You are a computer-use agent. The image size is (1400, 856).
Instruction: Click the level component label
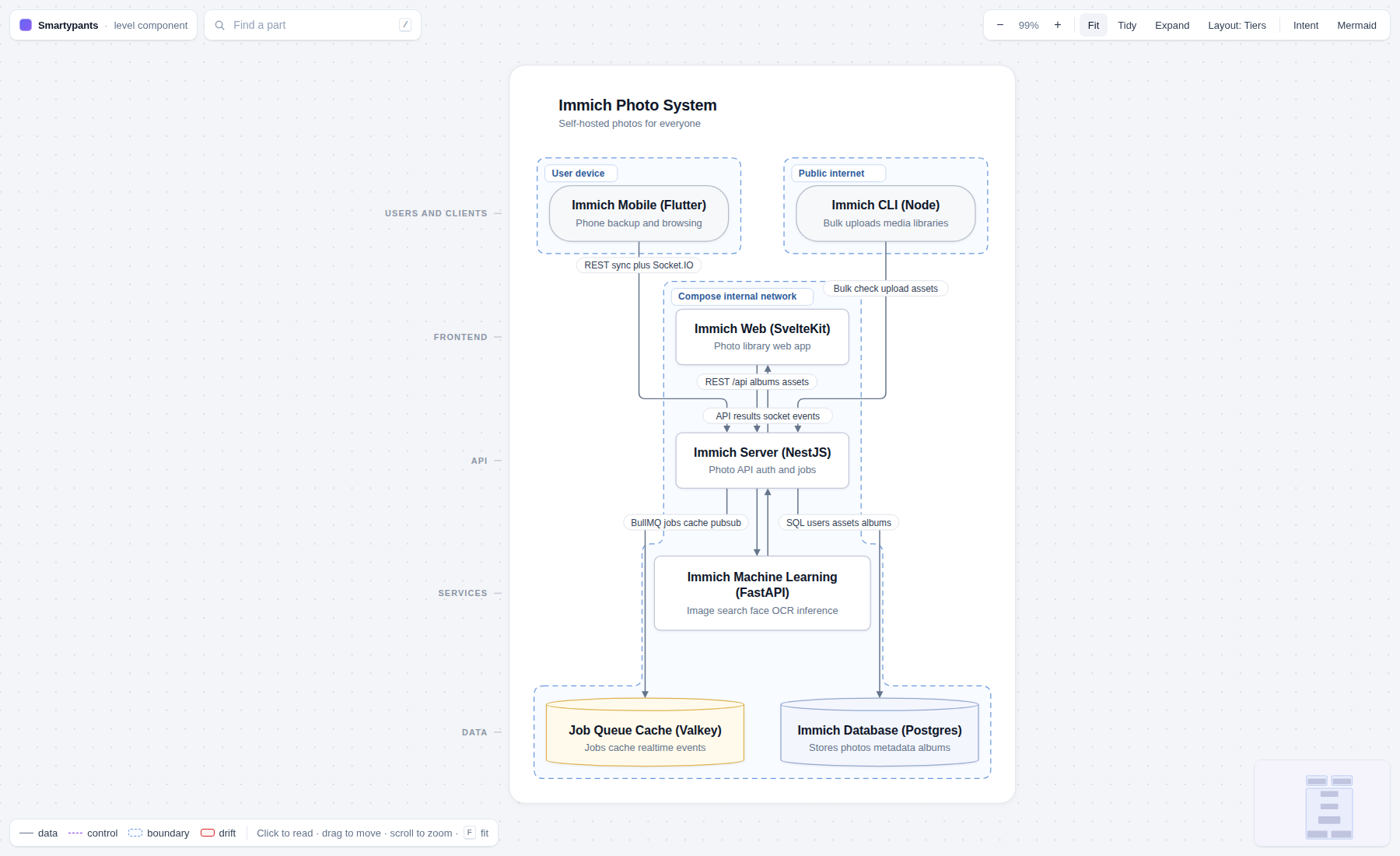(x=151, y=25)
